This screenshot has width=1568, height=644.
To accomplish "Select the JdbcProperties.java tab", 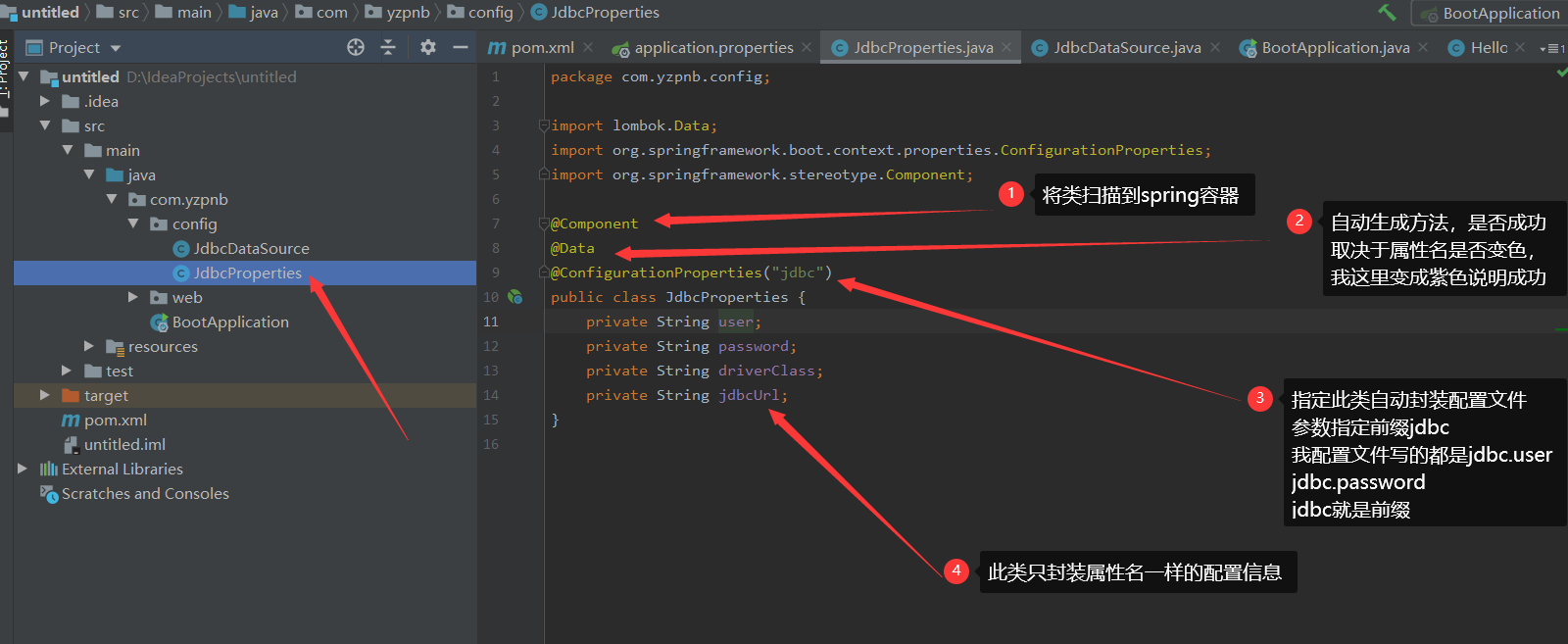I will coord(913,47).
